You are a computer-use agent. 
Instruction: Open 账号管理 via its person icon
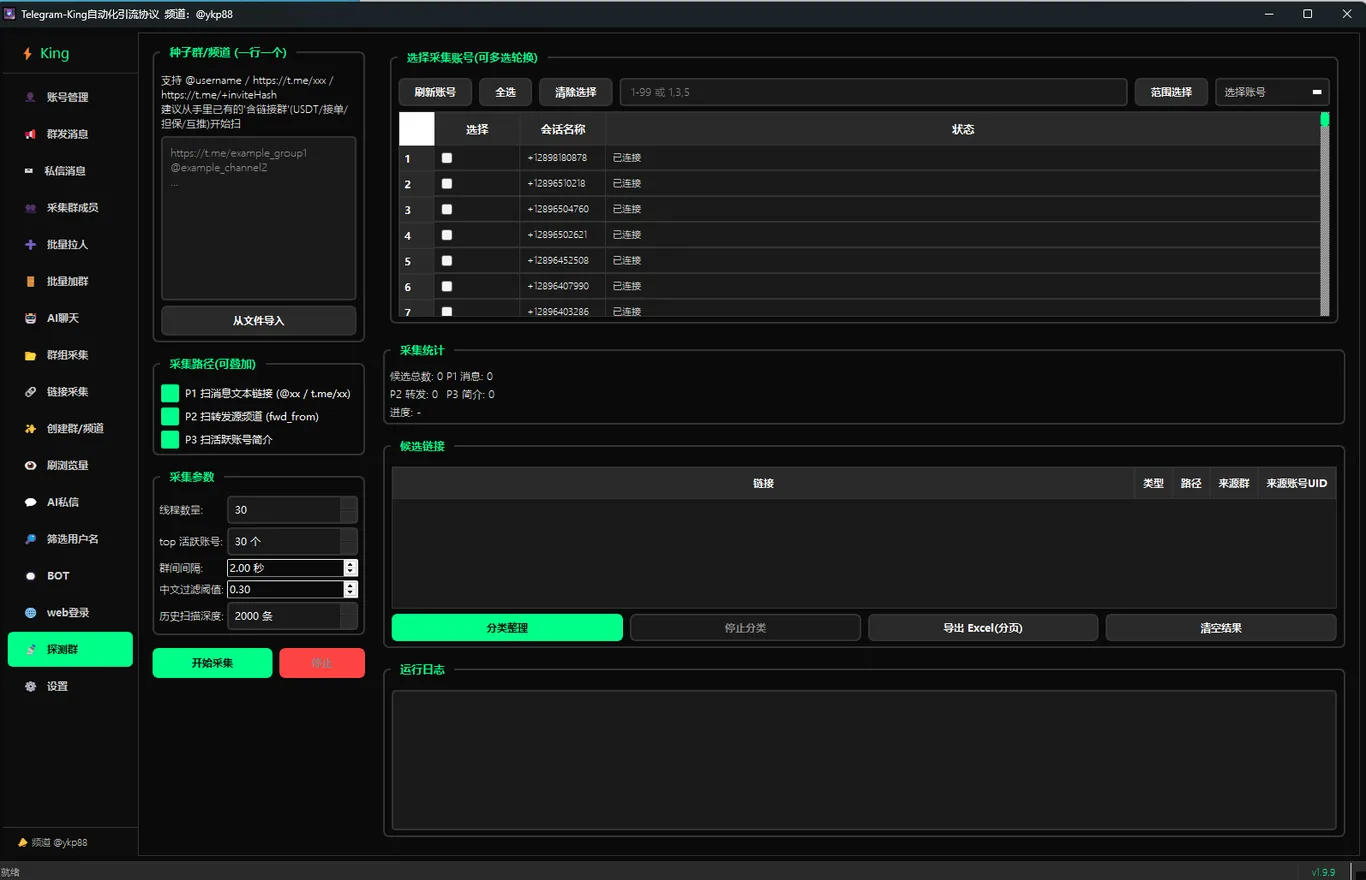(30, 97)
